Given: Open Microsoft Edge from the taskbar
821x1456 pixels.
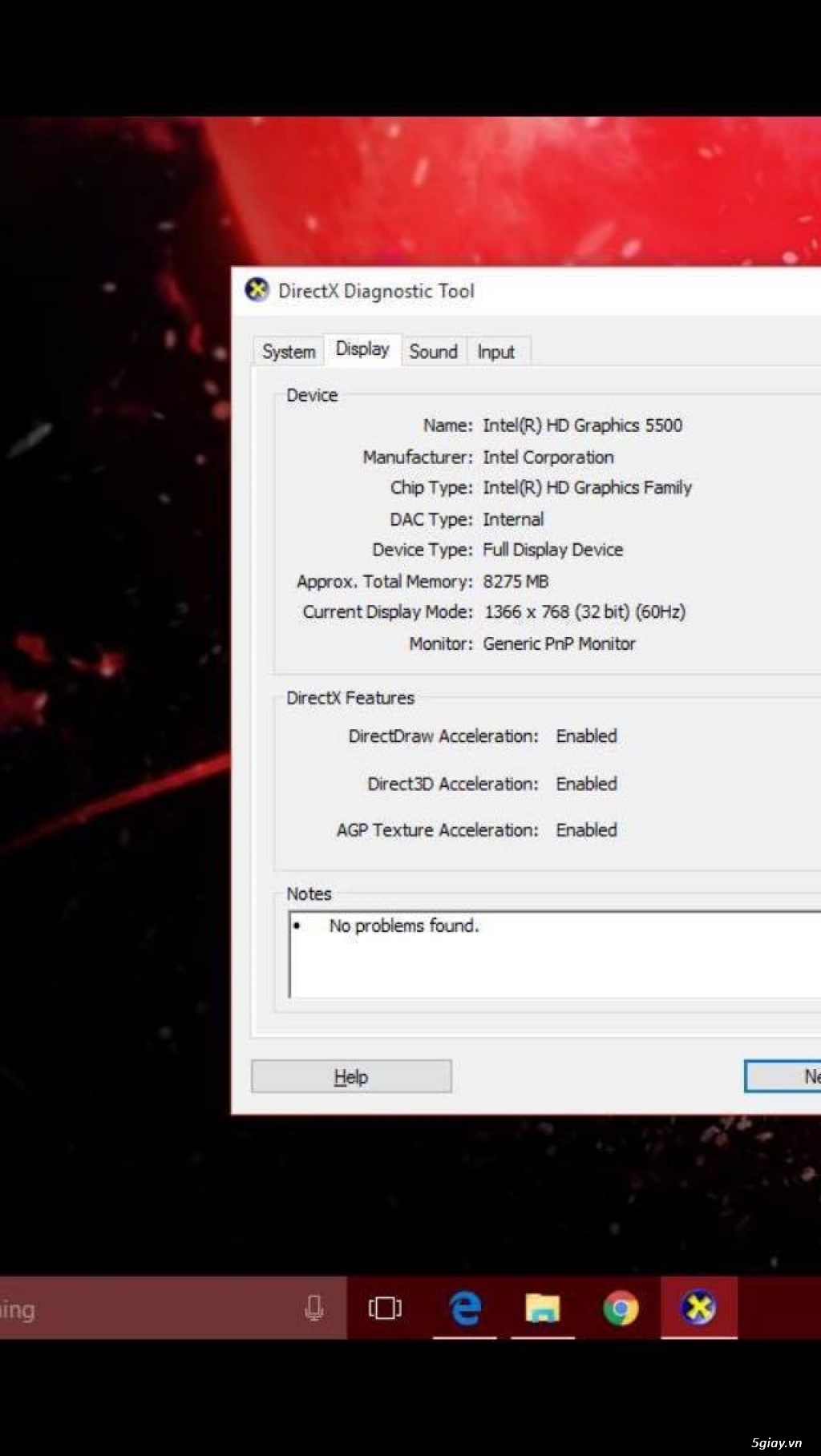Looking at the screenshot, I should tap(465, 1309).
